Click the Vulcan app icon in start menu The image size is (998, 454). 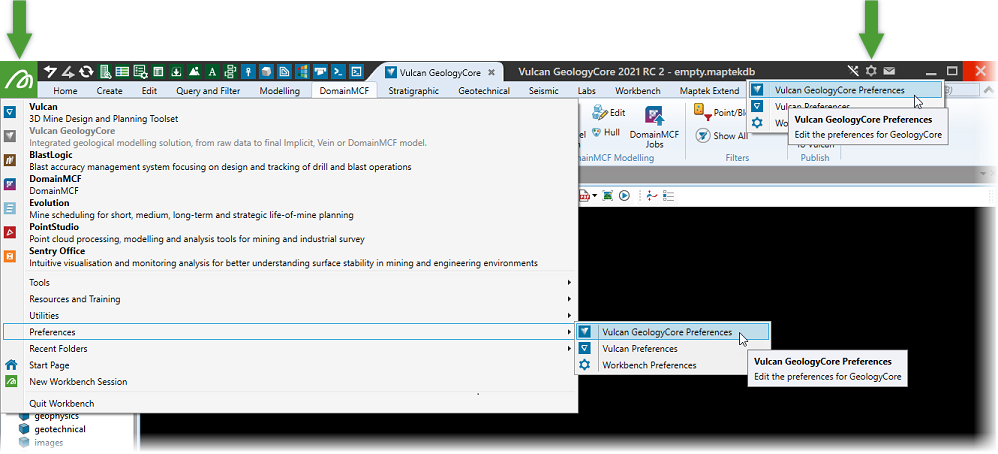[10, 113]
